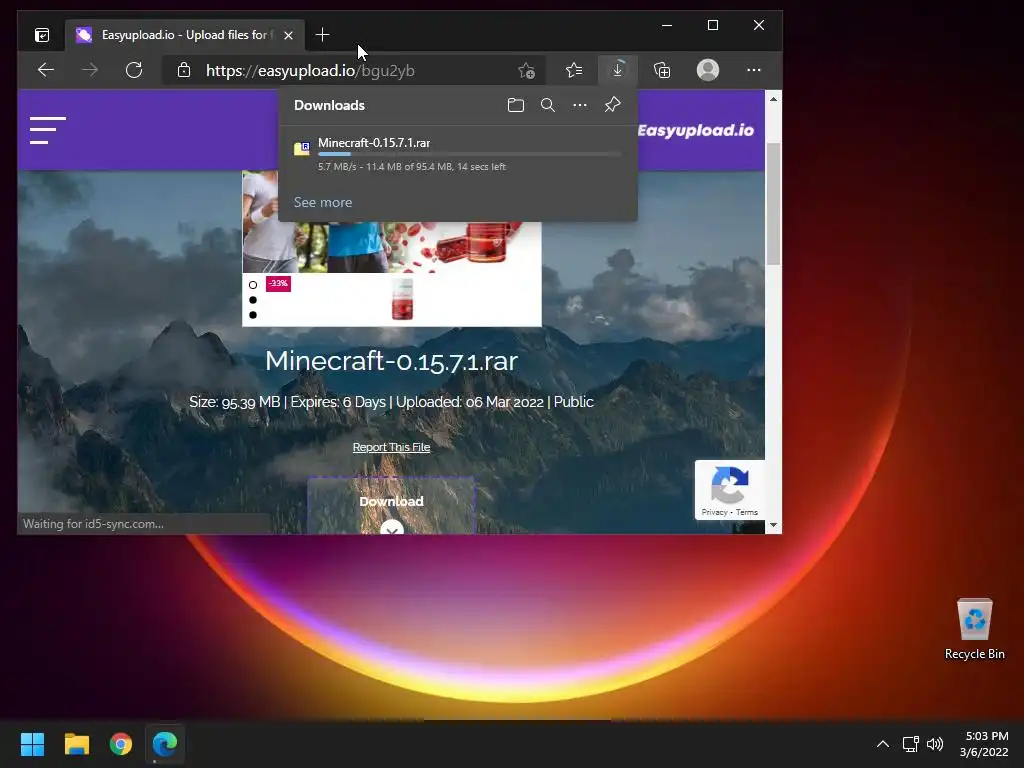
Task: Reload the Easyupload page
Action: [x=134, y=70]
